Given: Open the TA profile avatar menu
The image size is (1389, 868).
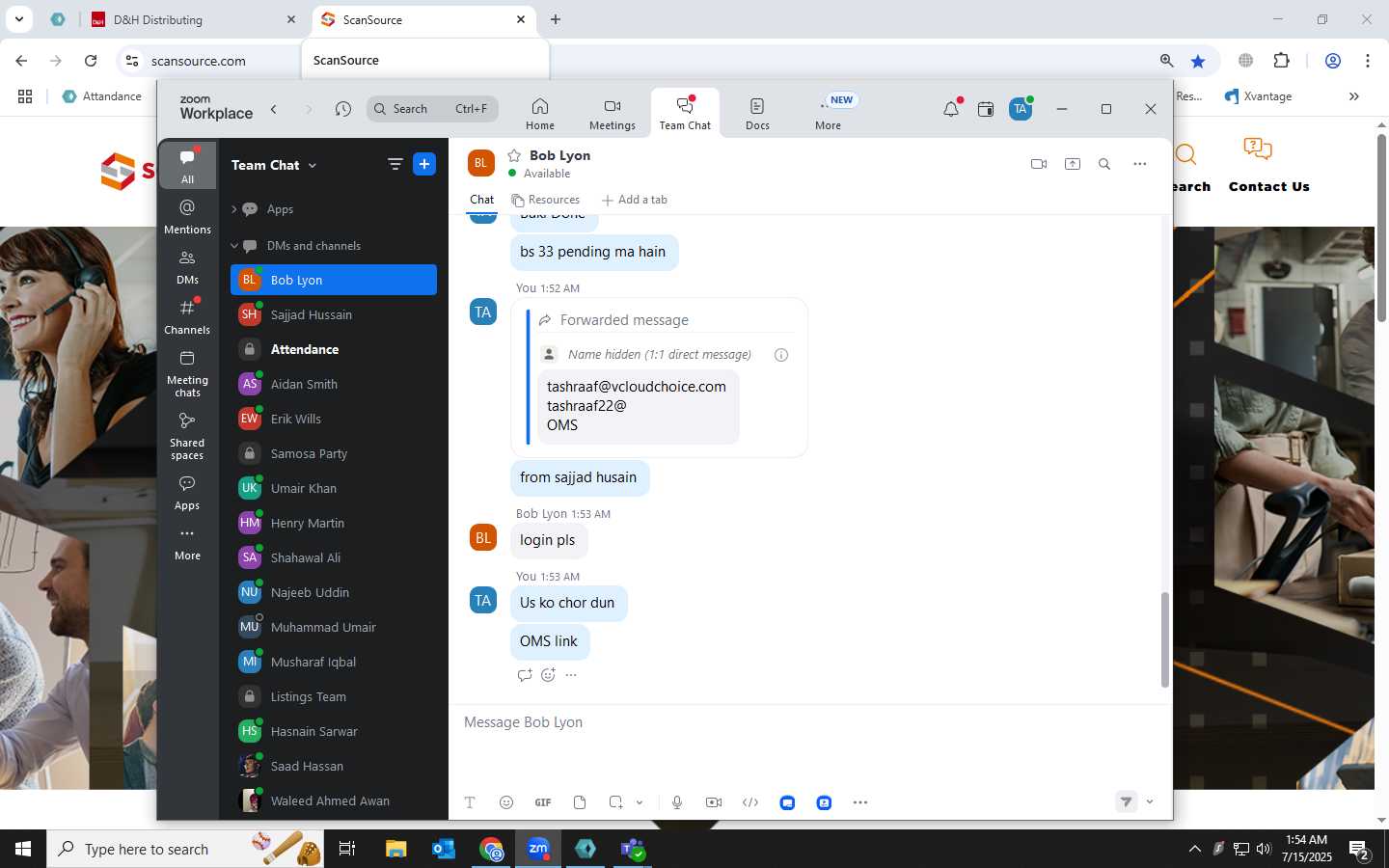Looking at the screenshot, I should point(1021,109).
